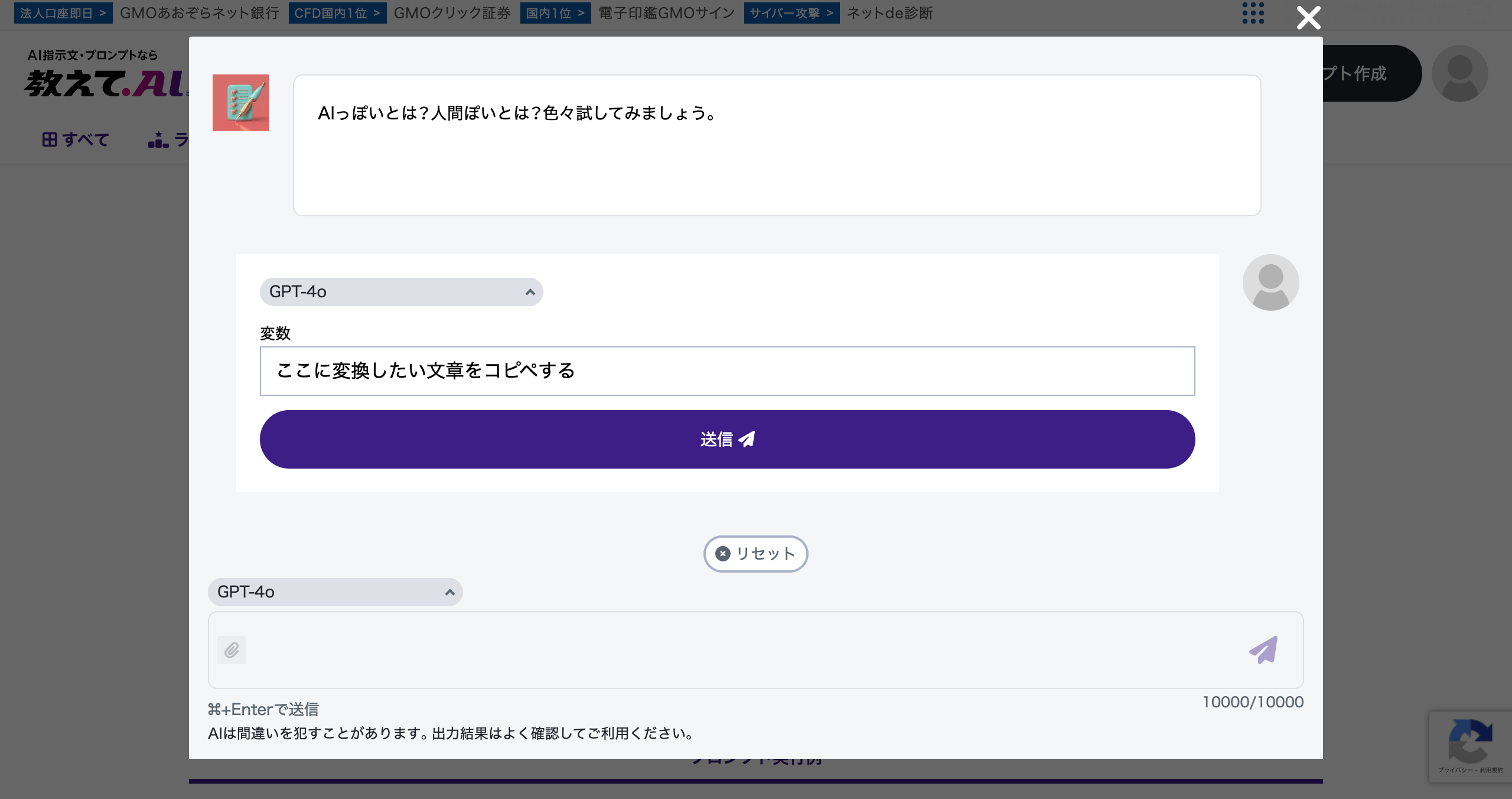1512x799 pixels.
Task: Click the プロンプト作成 button in the header
Action: tap(1371, 73)
